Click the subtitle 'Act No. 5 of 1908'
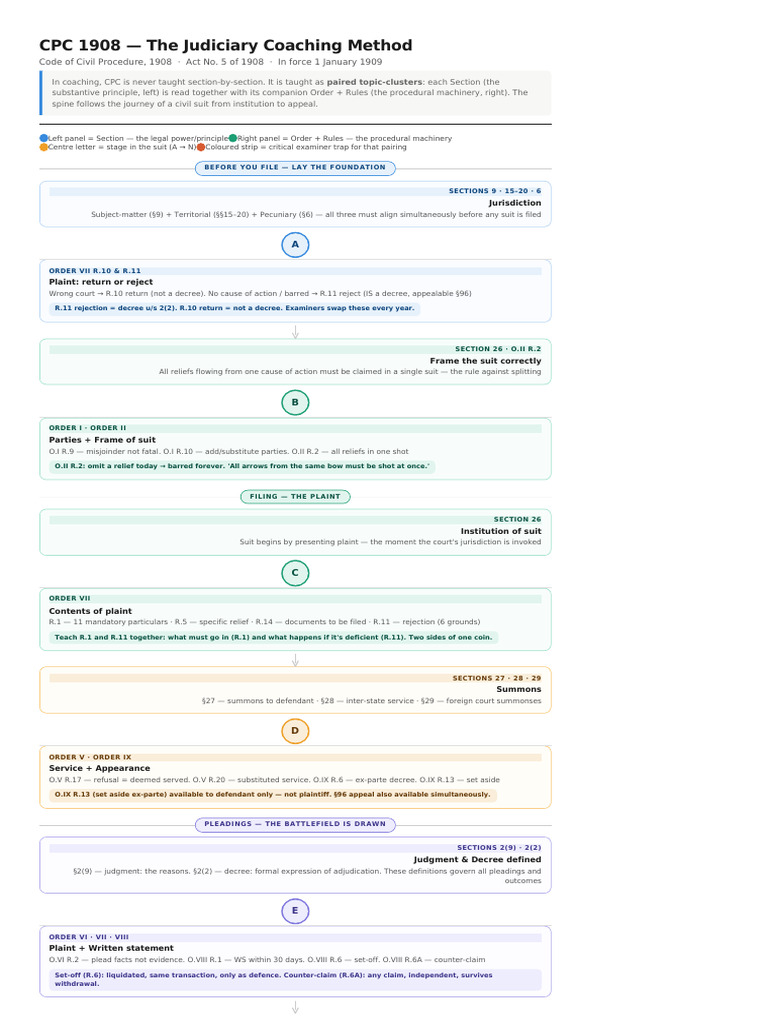Image resolution: width=768 pixels, height=1024 pixels. tap(225, 61)
